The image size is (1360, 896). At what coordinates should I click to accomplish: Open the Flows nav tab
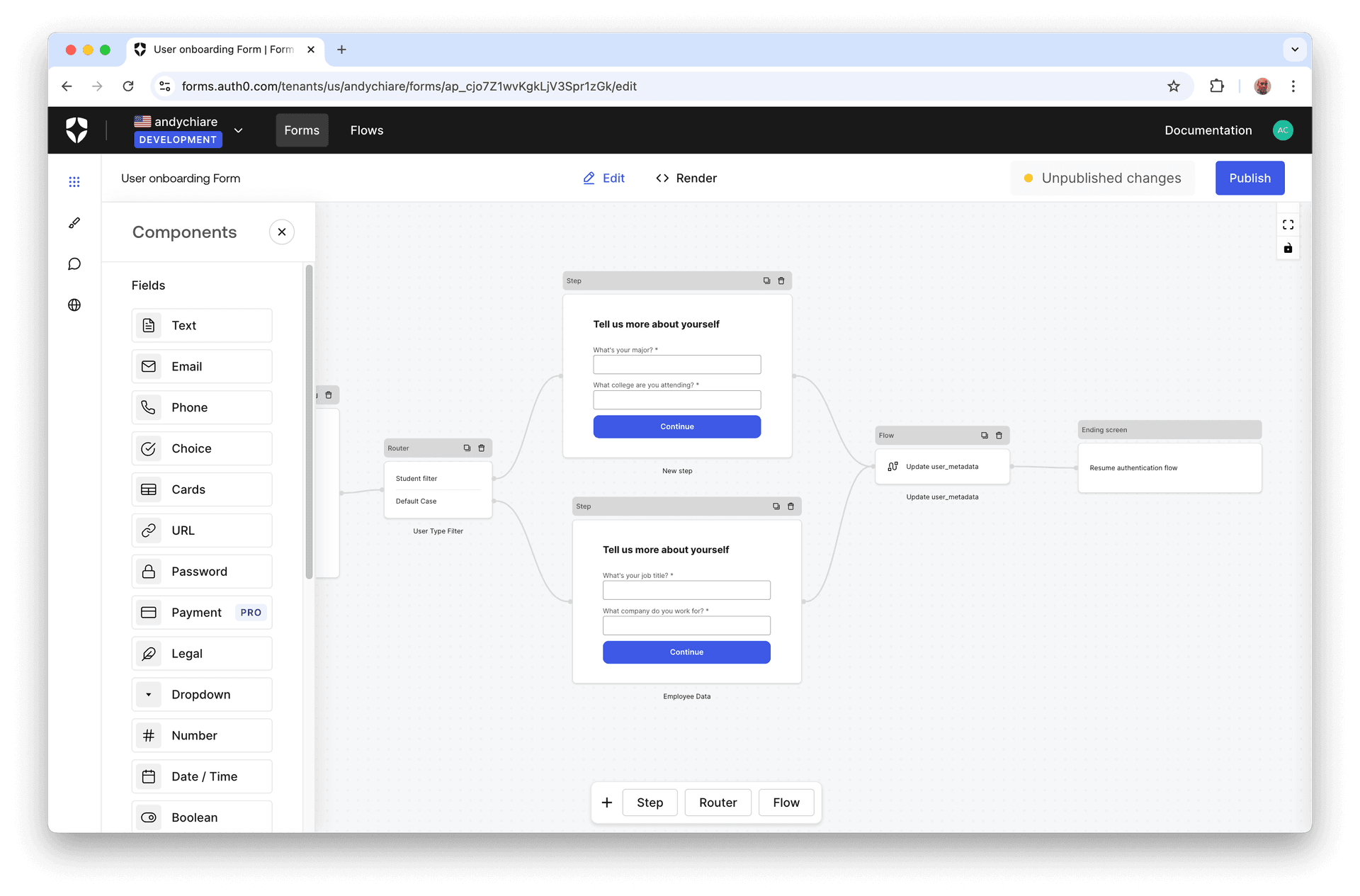tap(367, 130)
